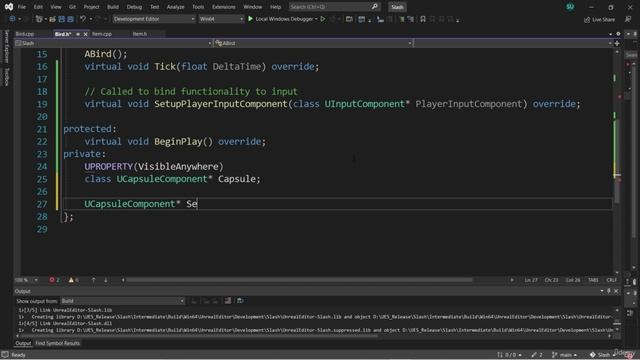Switch to the Item.cpp tab
The width and height of the screenshot is (640, 360).
(x=102, y=34)
